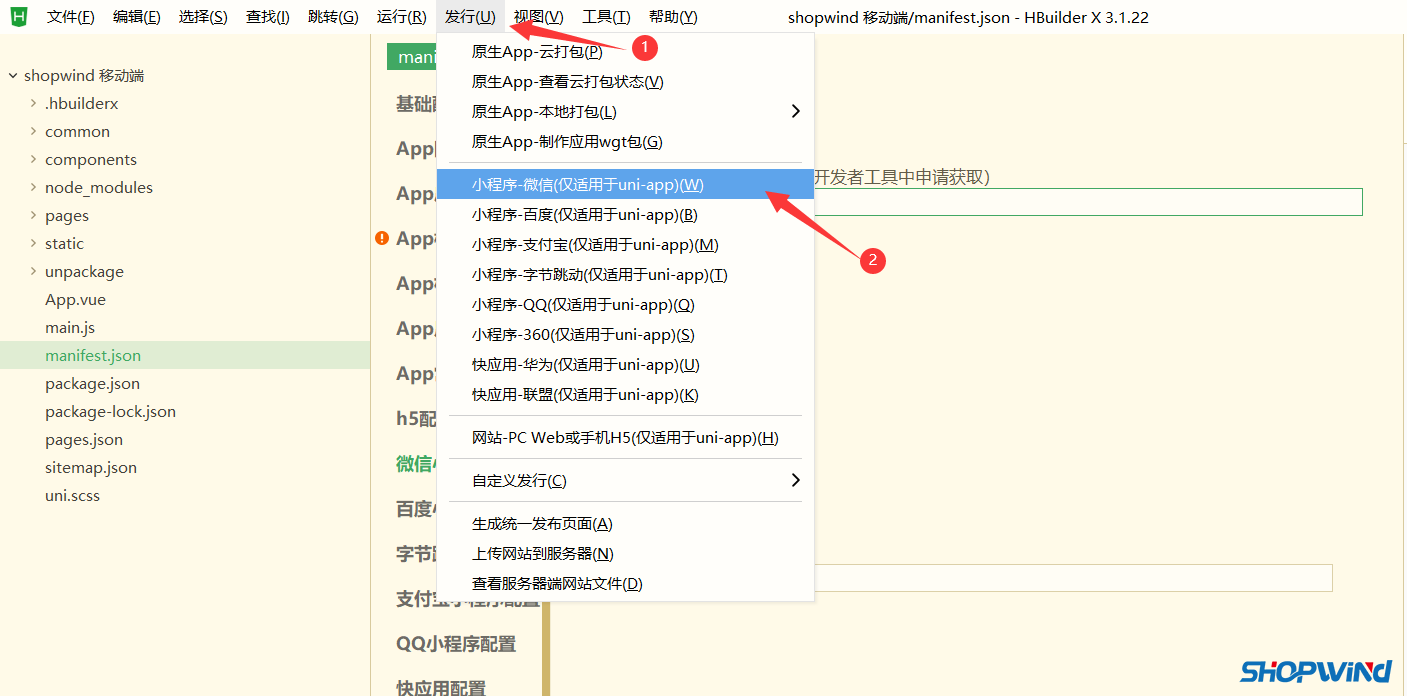
Task: Open the 帮助(Y) menu
Action: tap(673, 17)
